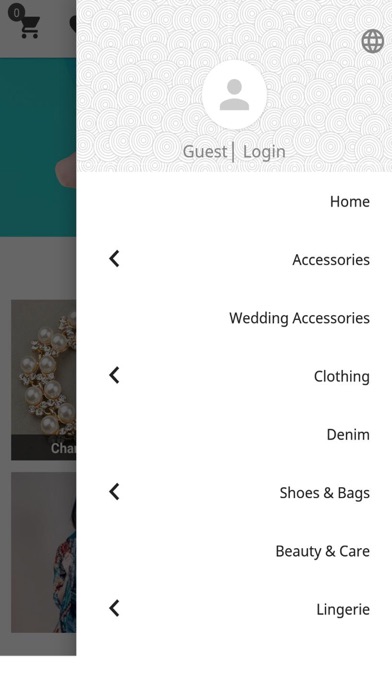Select the Lingerie category

pyautogui.click(x=343, y=610)
